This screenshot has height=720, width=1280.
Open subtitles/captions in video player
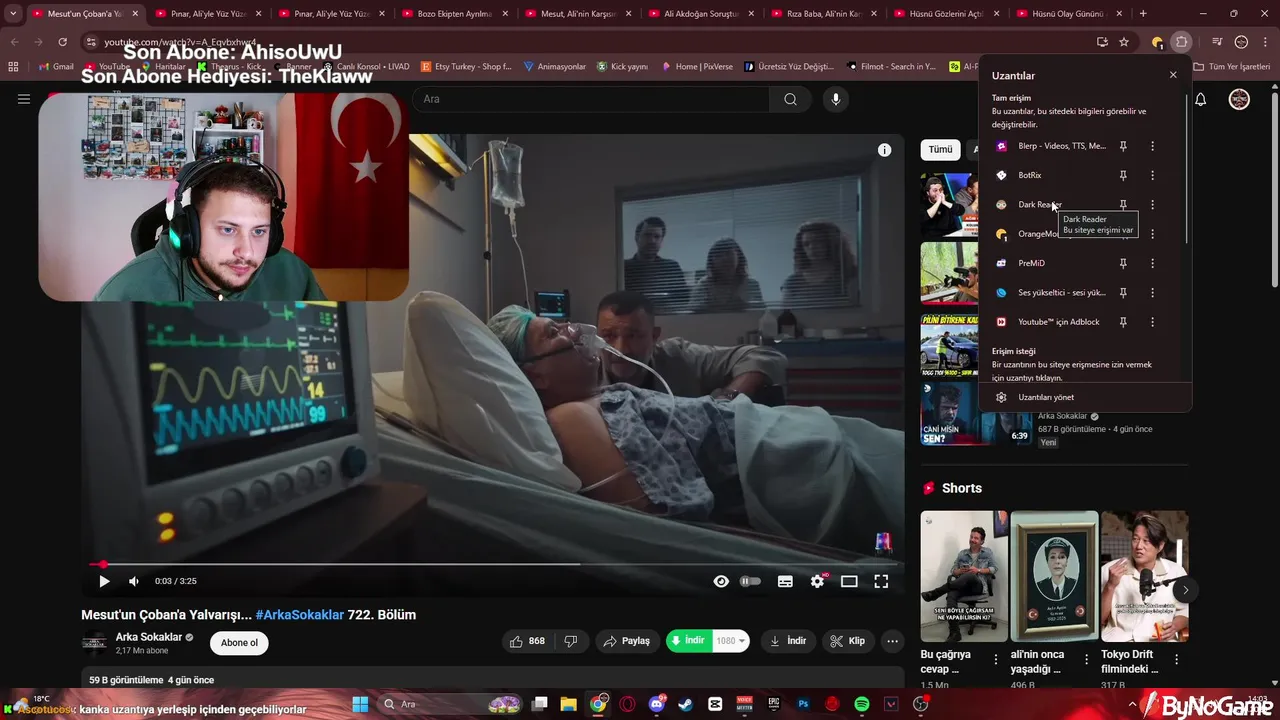pyautogui.click(x=785, y=581)
